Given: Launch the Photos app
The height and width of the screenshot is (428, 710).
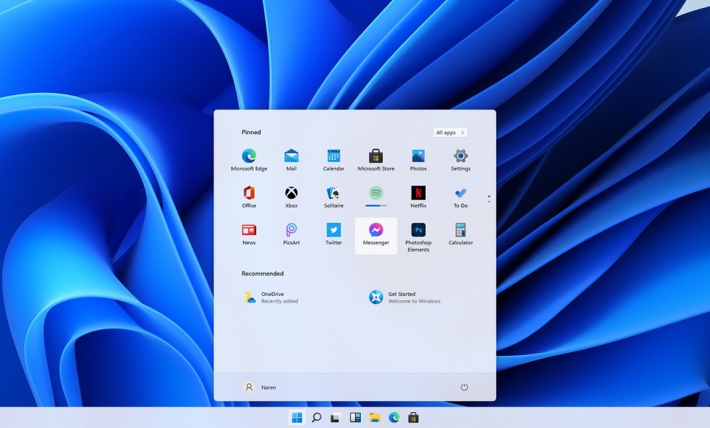Looking at the screenshot, I should (x=418, y=160).
